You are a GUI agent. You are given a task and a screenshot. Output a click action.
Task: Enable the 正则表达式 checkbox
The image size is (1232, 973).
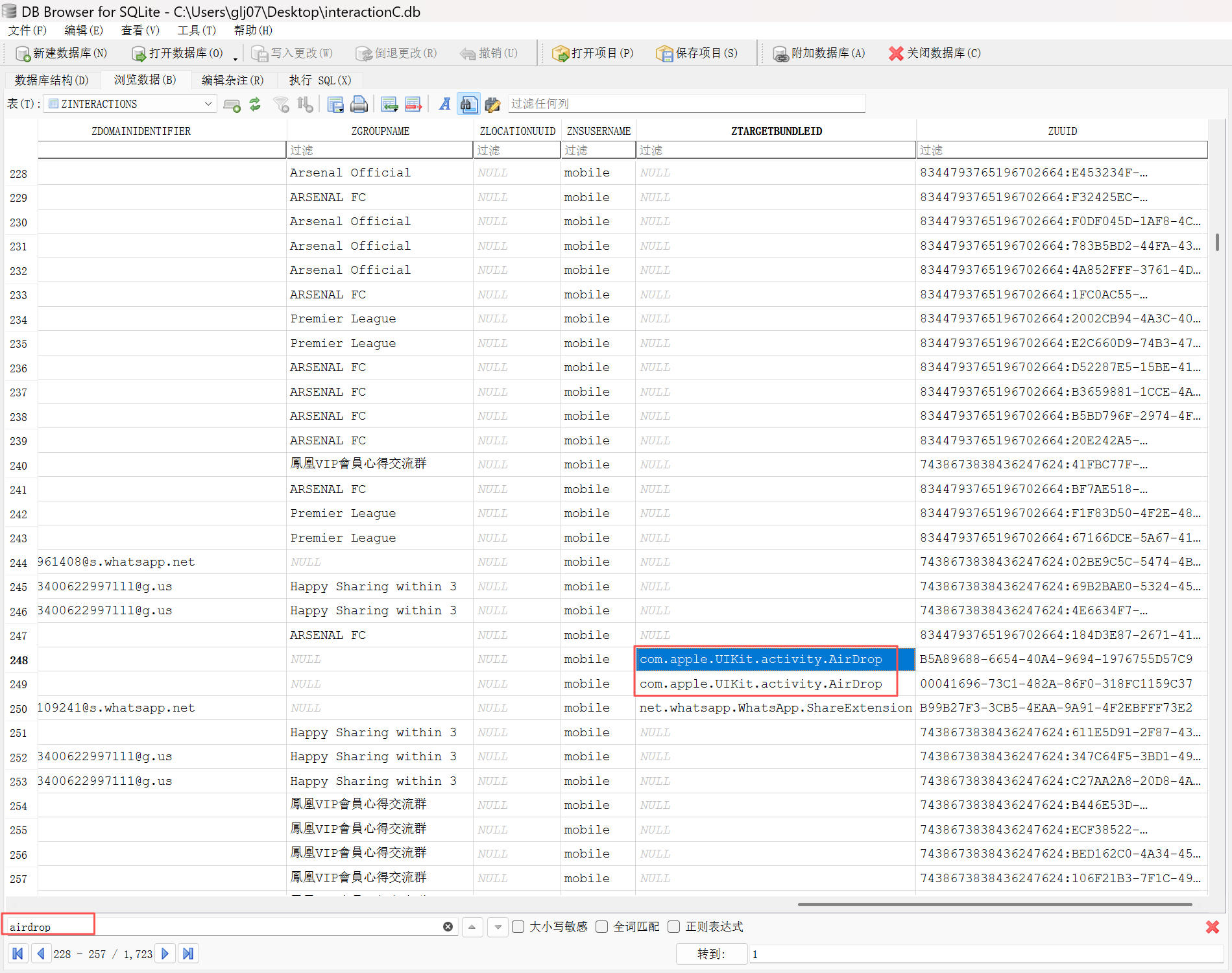[674, 927]
